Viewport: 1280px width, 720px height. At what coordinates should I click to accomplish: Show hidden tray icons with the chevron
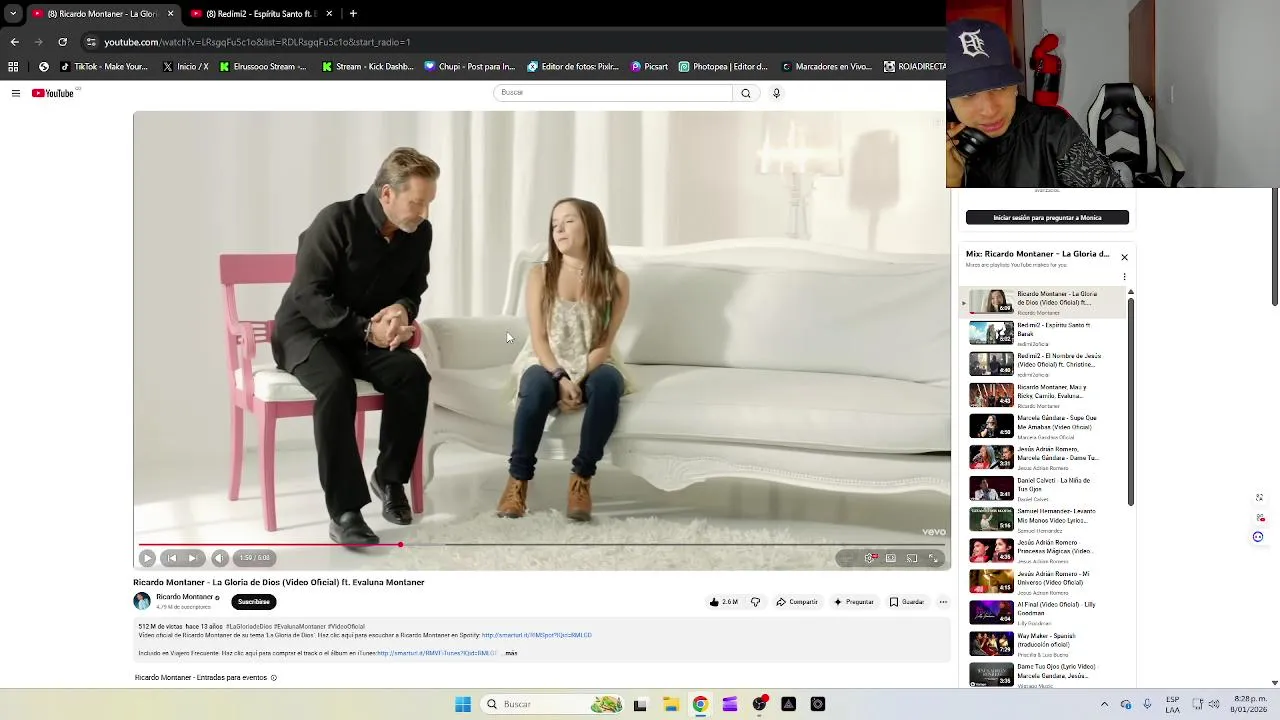point(1104,704)
